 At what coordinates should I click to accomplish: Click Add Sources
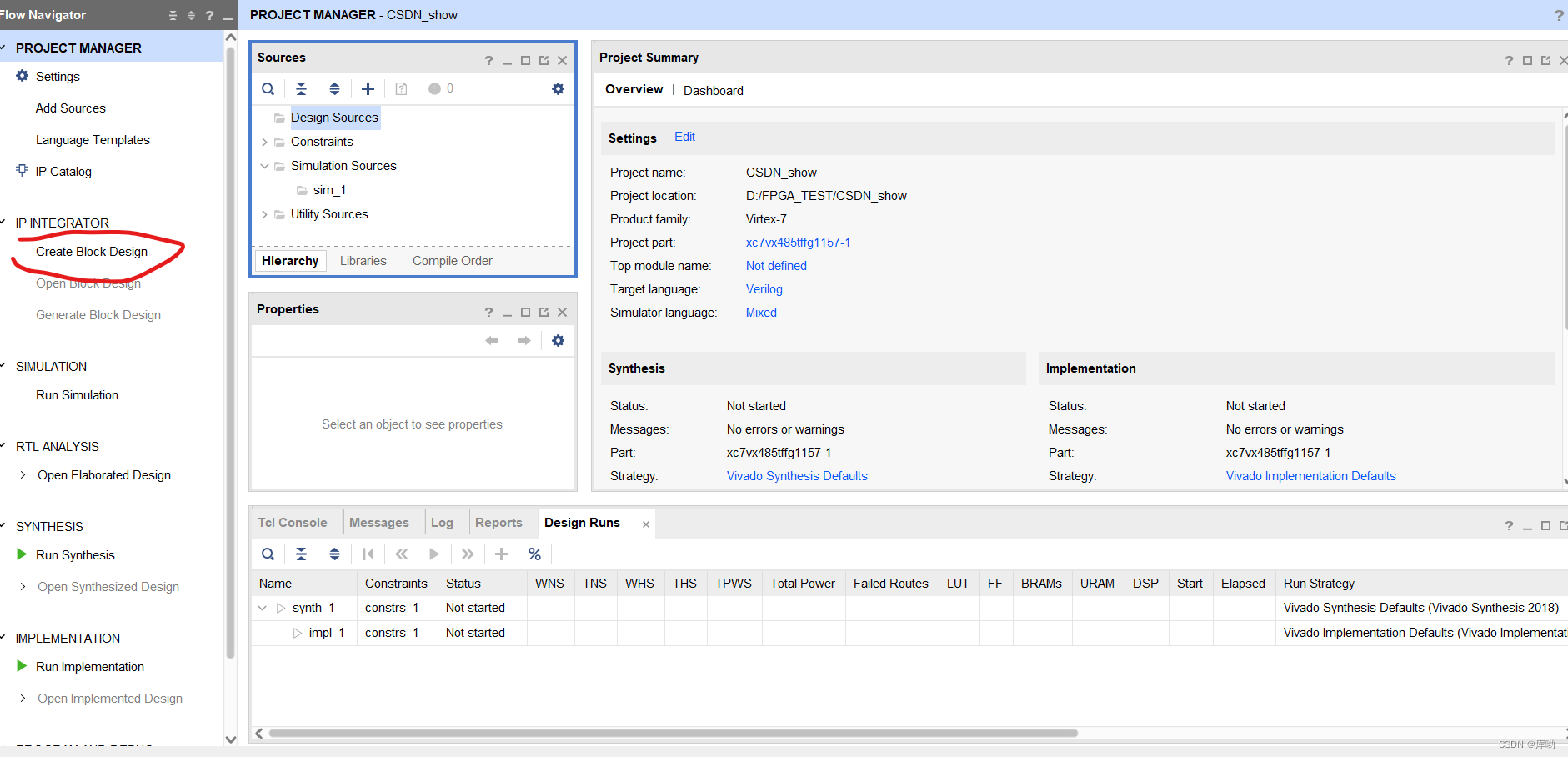point(71,108)
